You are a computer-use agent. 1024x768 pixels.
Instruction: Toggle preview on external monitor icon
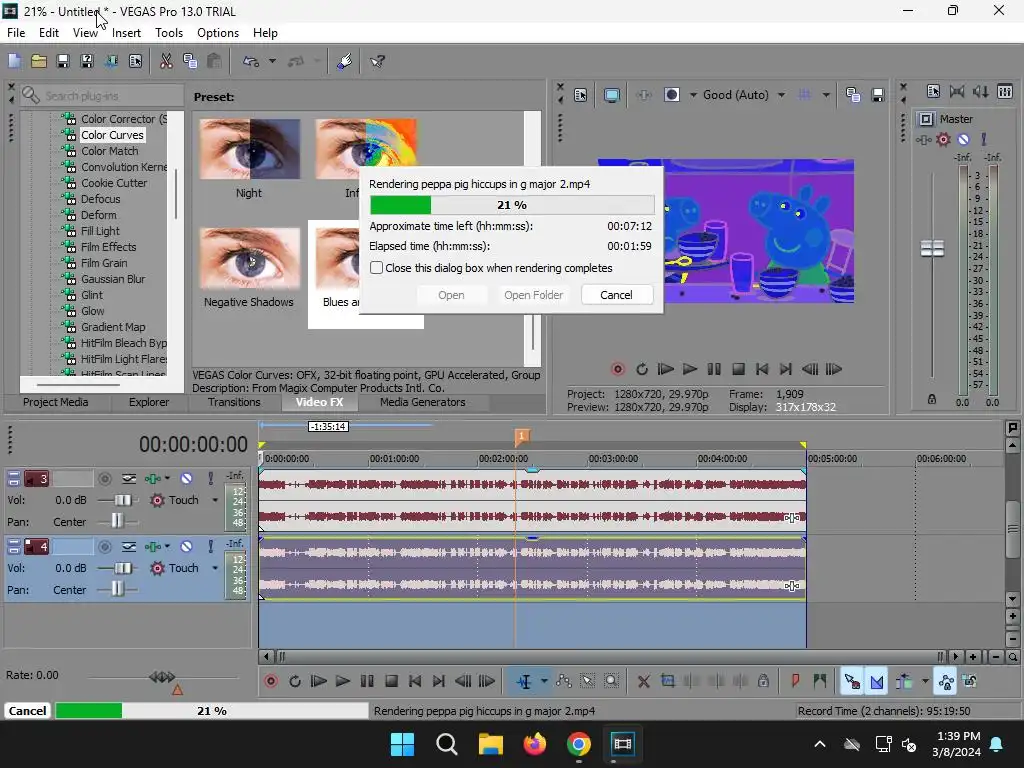pos(612,95)
